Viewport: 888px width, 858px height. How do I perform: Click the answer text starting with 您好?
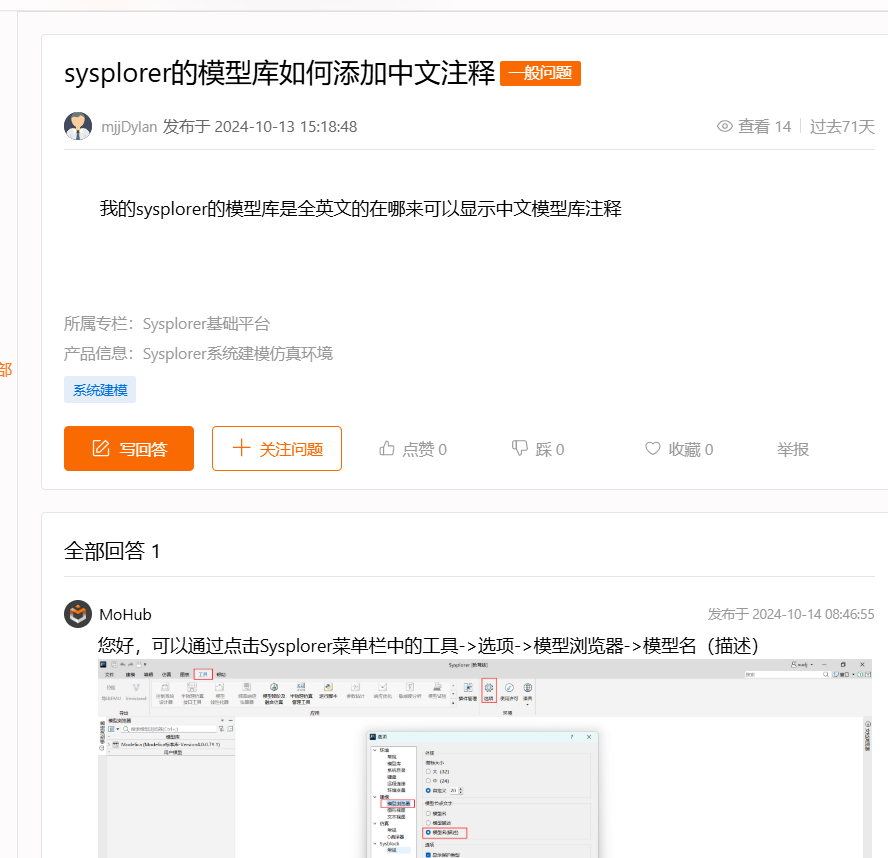[x=428, y=645]
